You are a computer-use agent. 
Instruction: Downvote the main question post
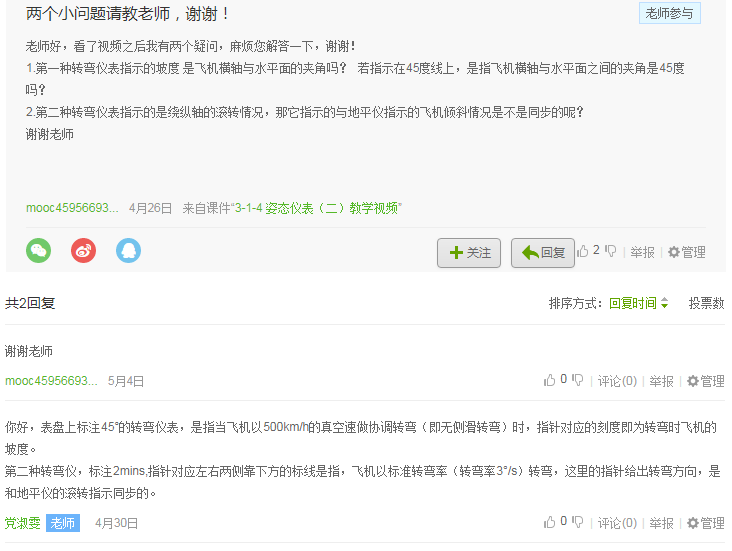click(x=610, y=251)
